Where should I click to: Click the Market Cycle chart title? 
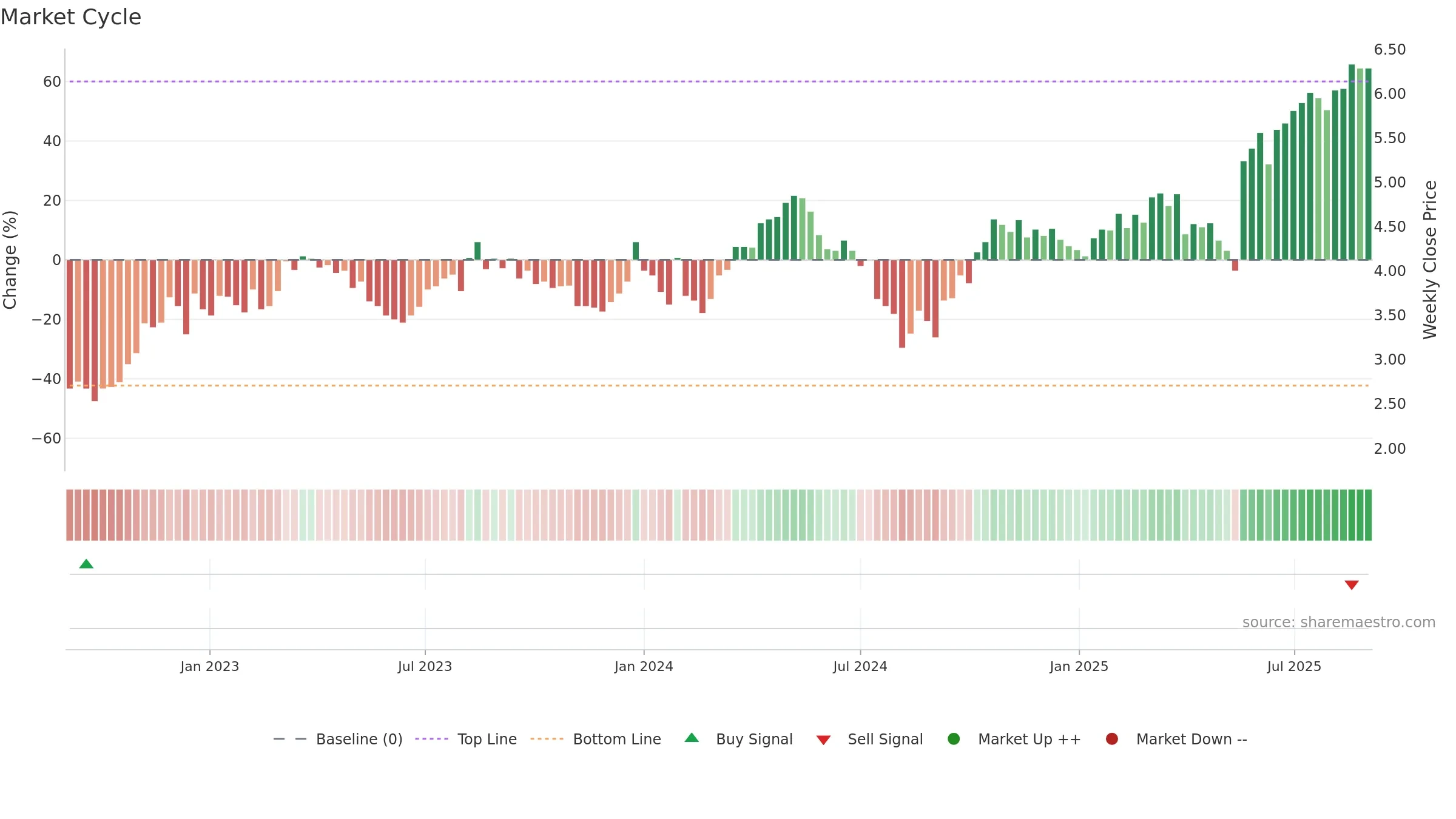71,17
